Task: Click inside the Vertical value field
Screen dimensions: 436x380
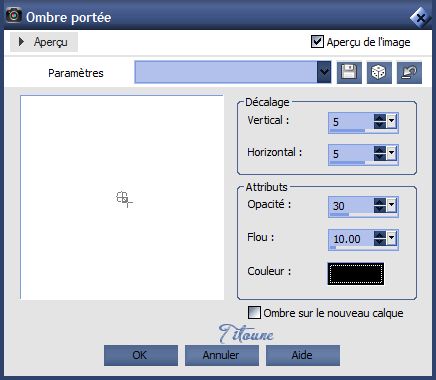Action: [351, 122]
